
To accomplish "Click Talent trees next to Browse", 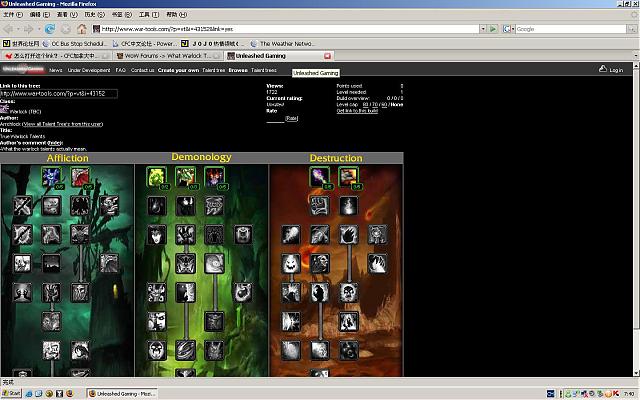I will (x=264, y=70).
